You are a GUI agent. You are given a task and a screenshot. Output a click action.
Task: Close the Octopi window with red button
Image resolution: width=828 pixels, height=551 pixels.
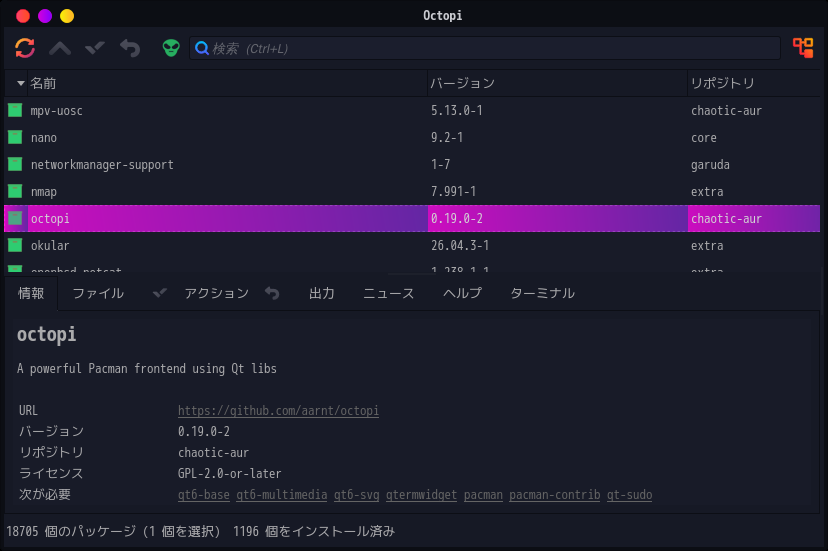point(23,16)
